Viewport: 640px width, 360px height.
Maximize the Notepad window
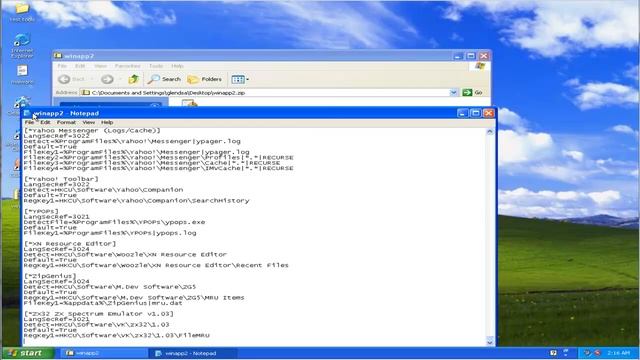[476, 113]
